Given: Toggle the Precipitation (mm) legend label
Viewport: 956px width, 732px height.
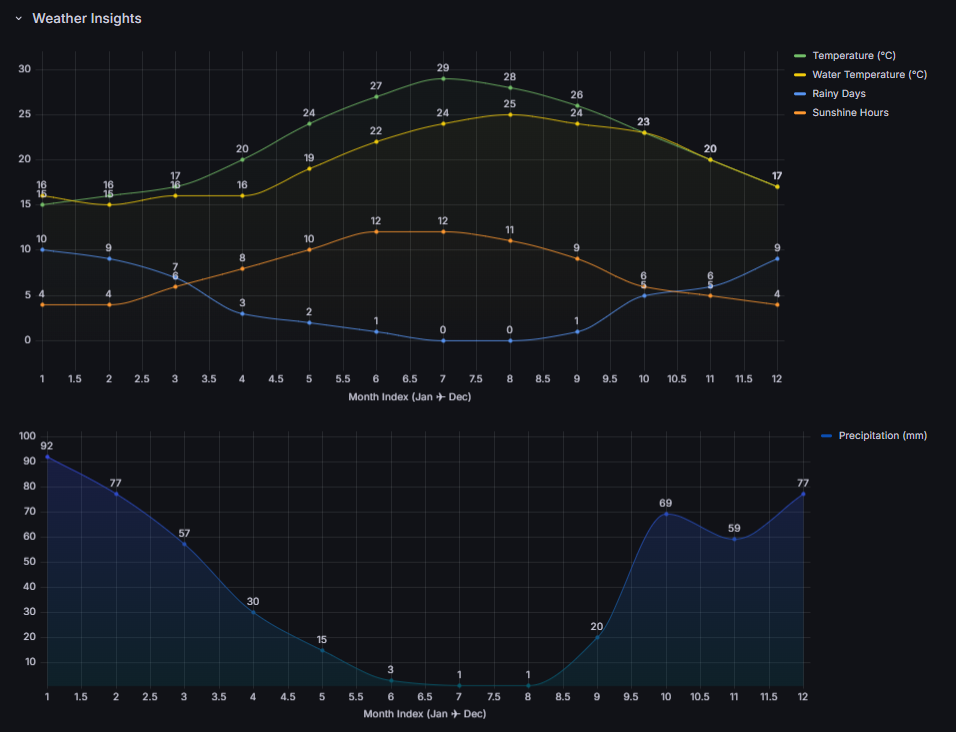Looking at the screenshot, I should (x=882, y=435).
